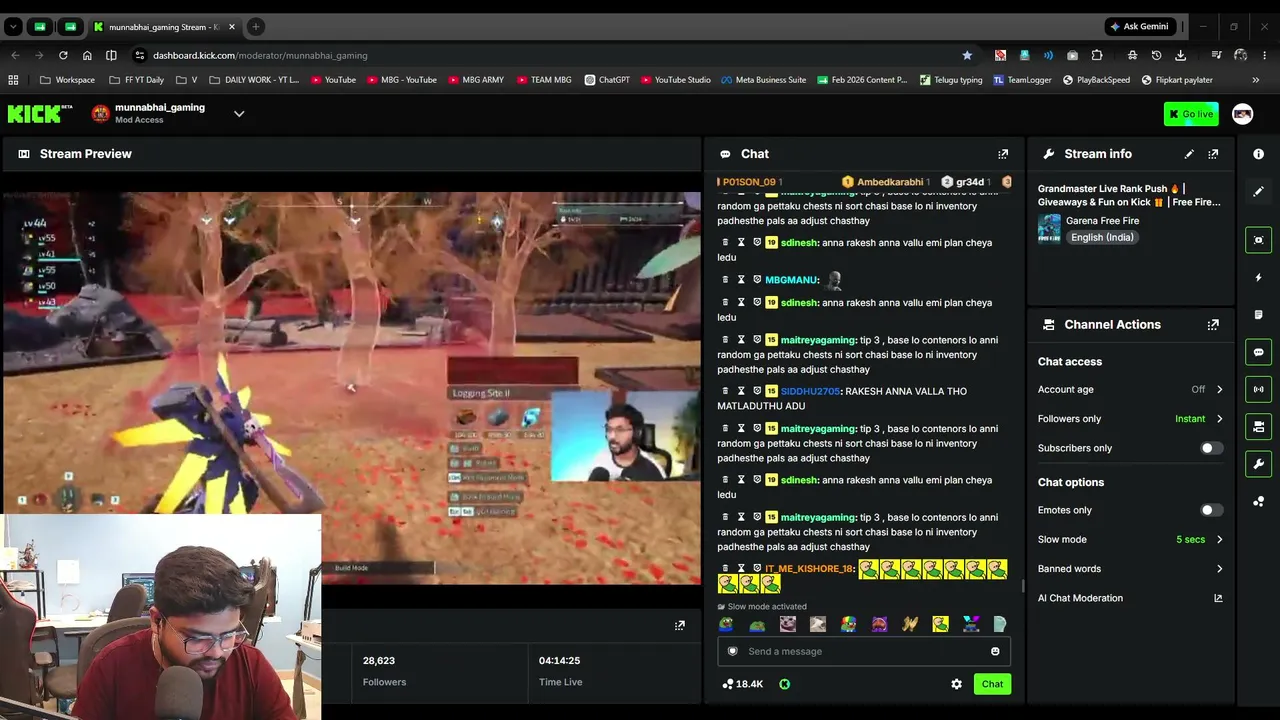This screenshot has height=720, width=1280.
Task: Bookmark this page with the star icon
Action: click(x=967, y=55)
